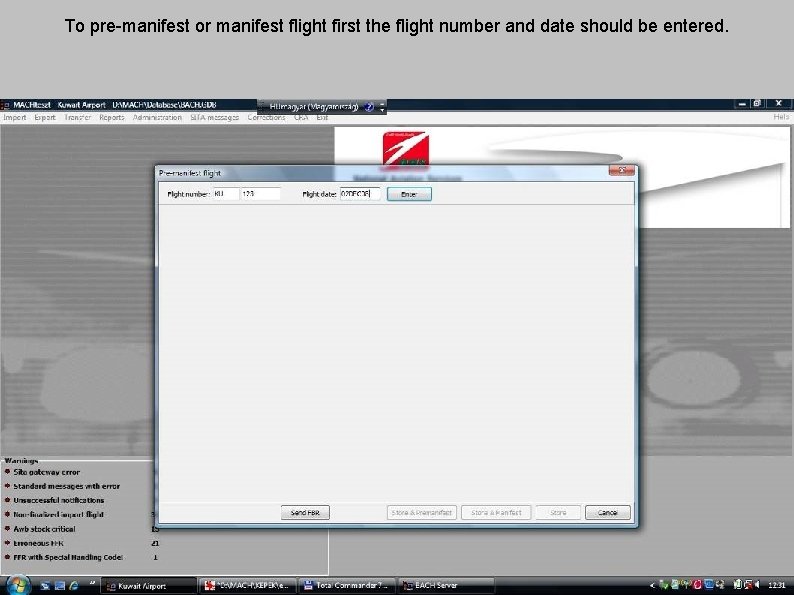Viewport: 794px width, 595px height.
Task: Close the Pre-manifest flight dialog
Action: click(x=621, y=171)
